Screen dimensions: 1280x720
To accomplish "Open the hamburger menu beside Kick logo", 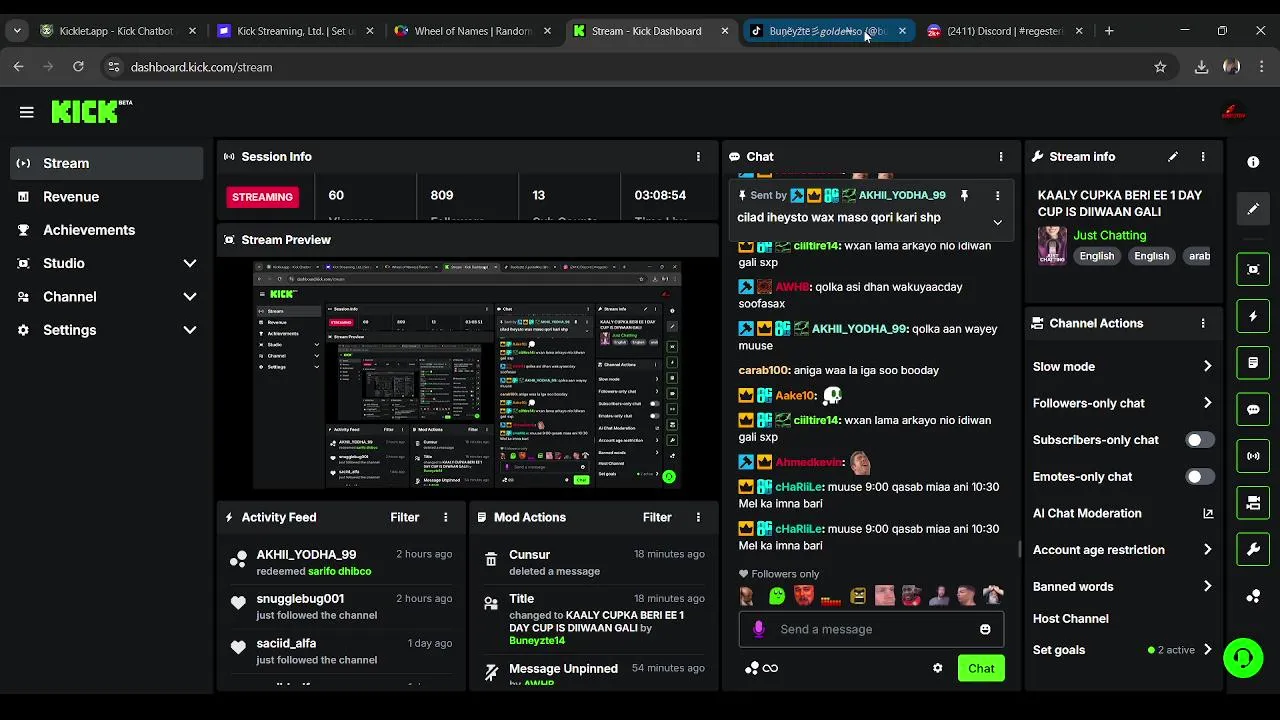I will (x=27, y=112).
